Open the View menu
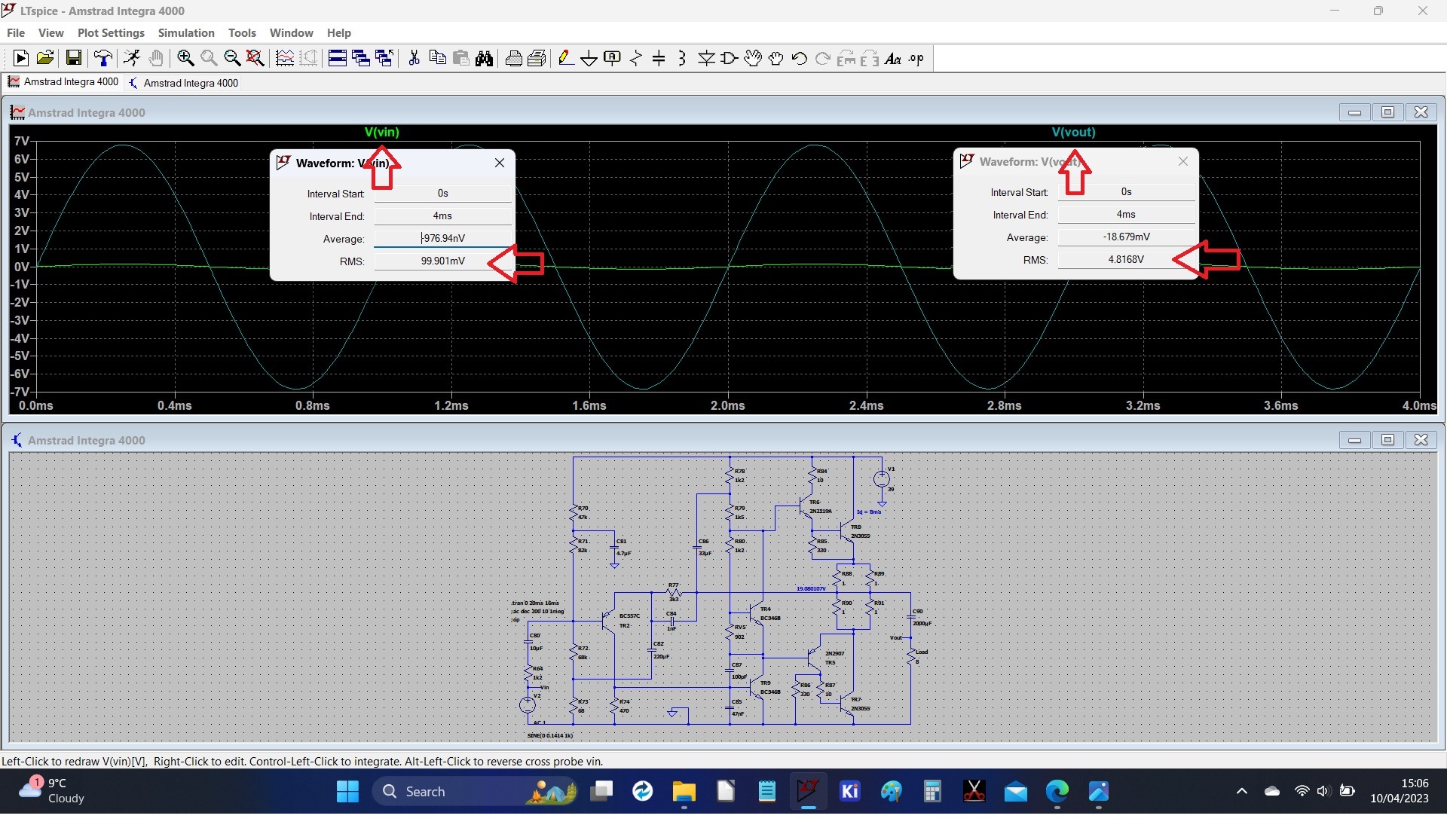The image size is (1447, 840). click(x=51, y=32)
